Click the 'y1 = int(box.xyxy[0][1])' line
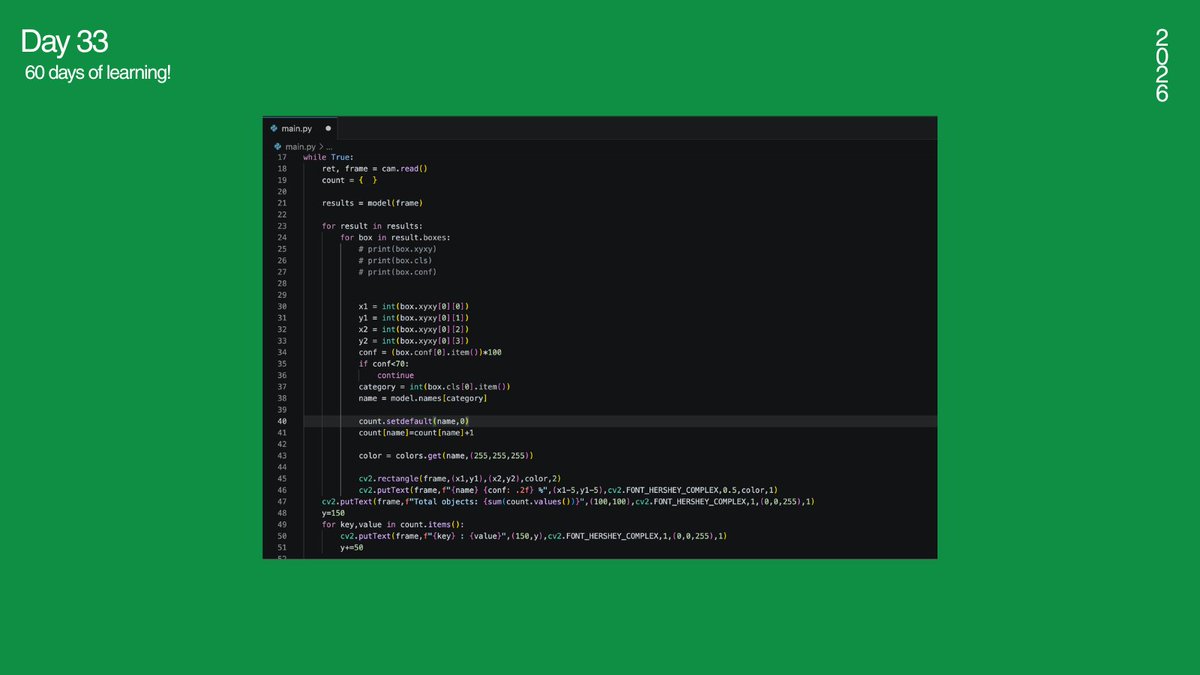Viewport: 1200px width, 675px height. point(414,318)
